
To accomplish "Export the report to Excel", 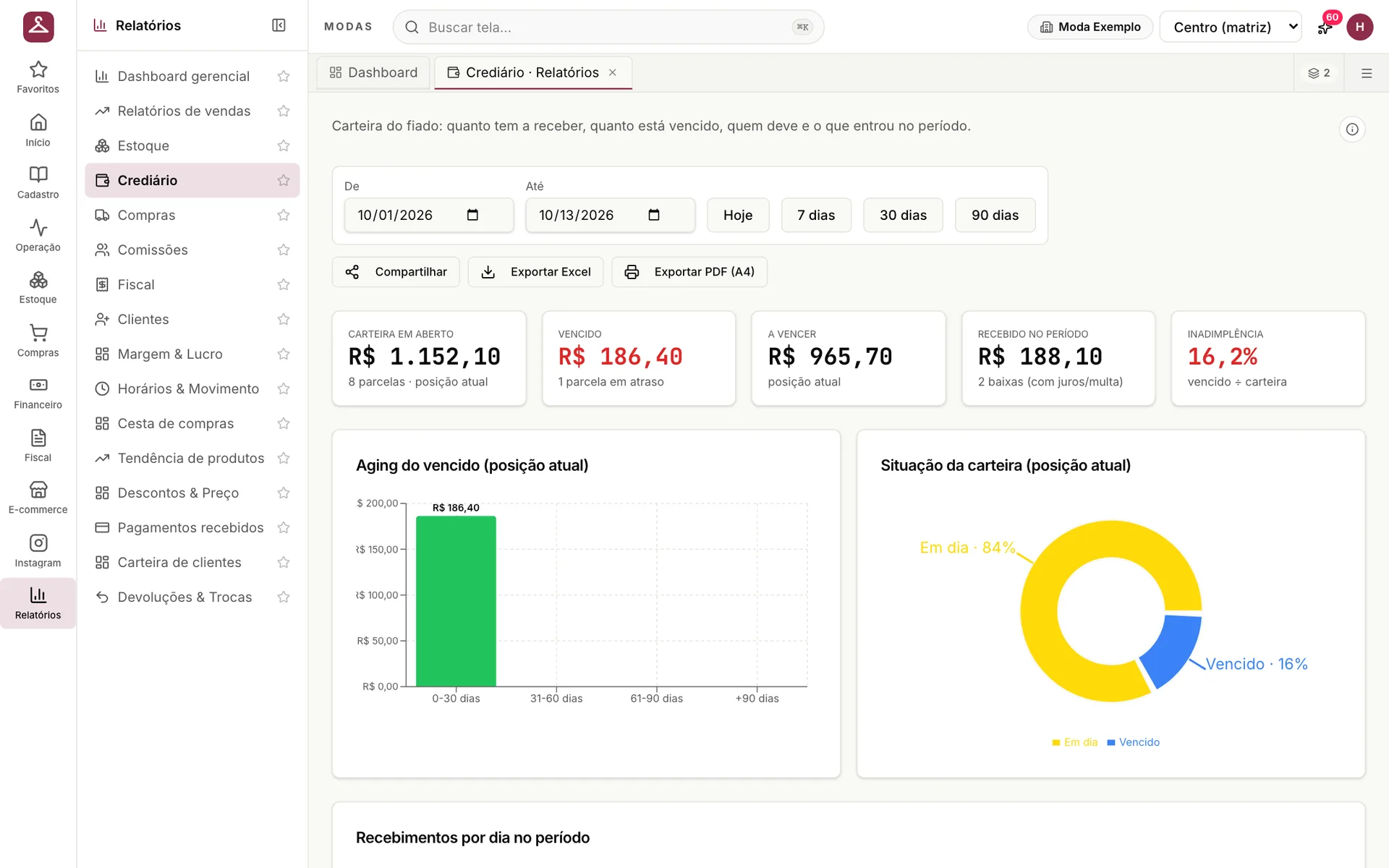I will point(535,272).
